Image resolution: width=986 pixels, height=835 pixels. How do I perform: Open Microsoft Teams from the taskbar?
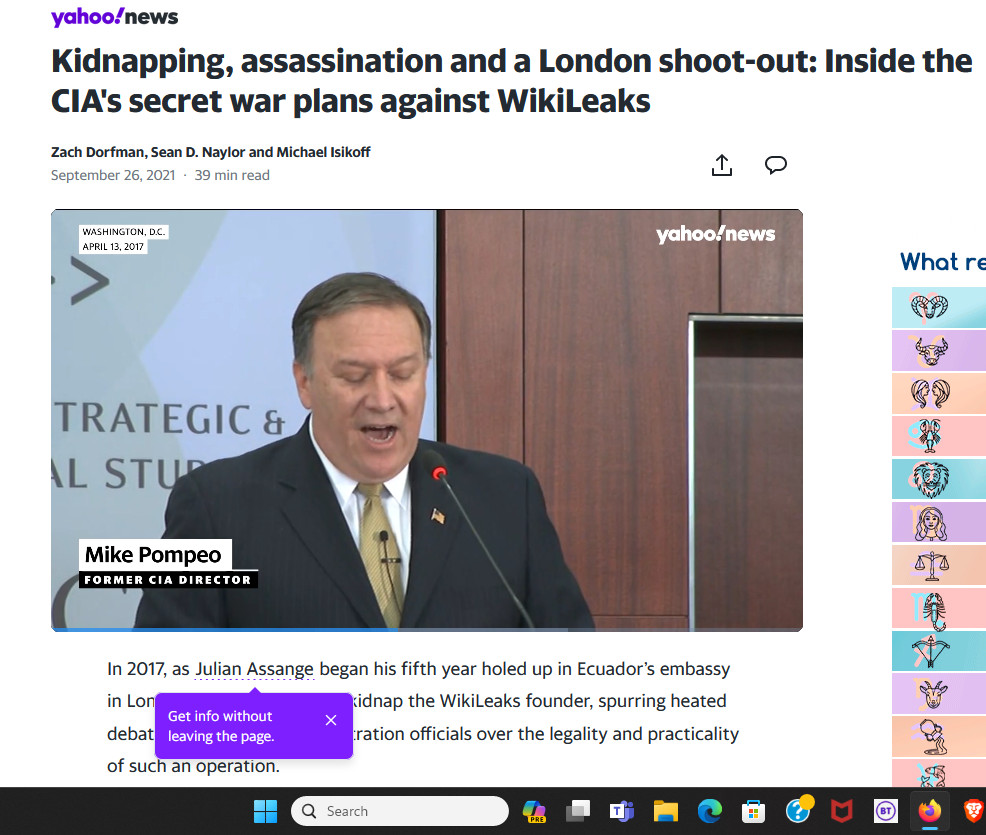pyautogui.click(x=621, y=811)
